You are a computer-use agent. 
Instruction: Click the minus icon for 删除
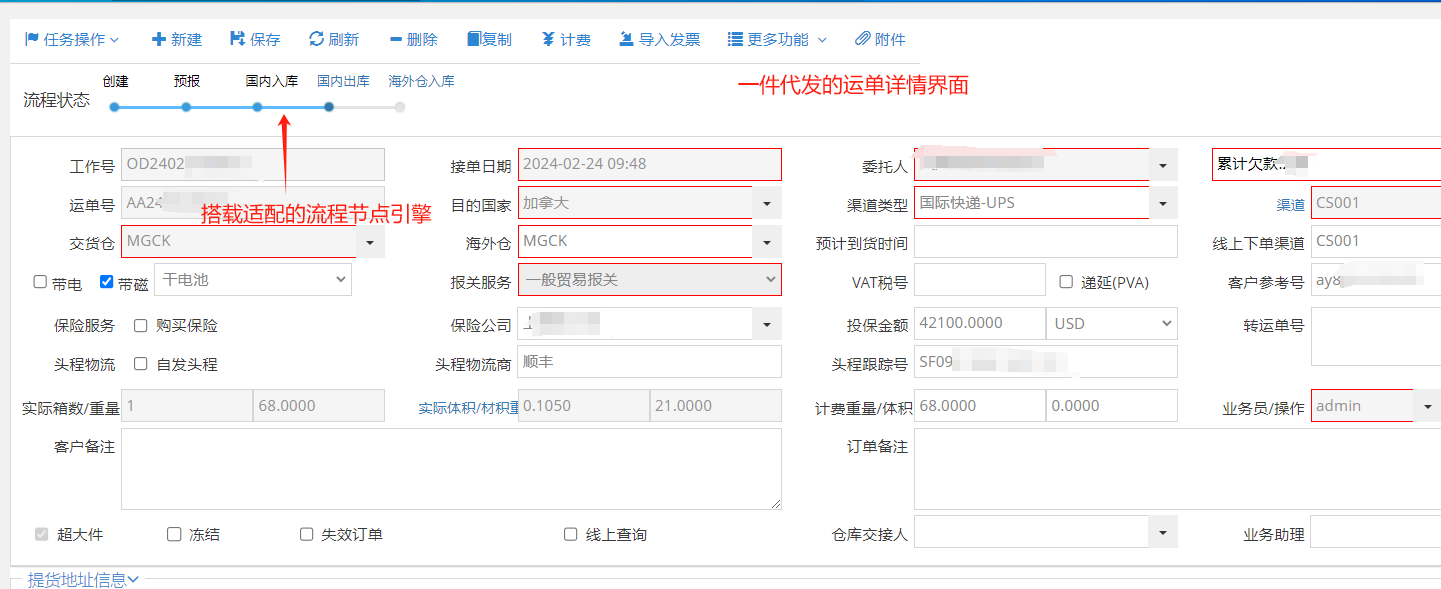(x=396, y=40)
